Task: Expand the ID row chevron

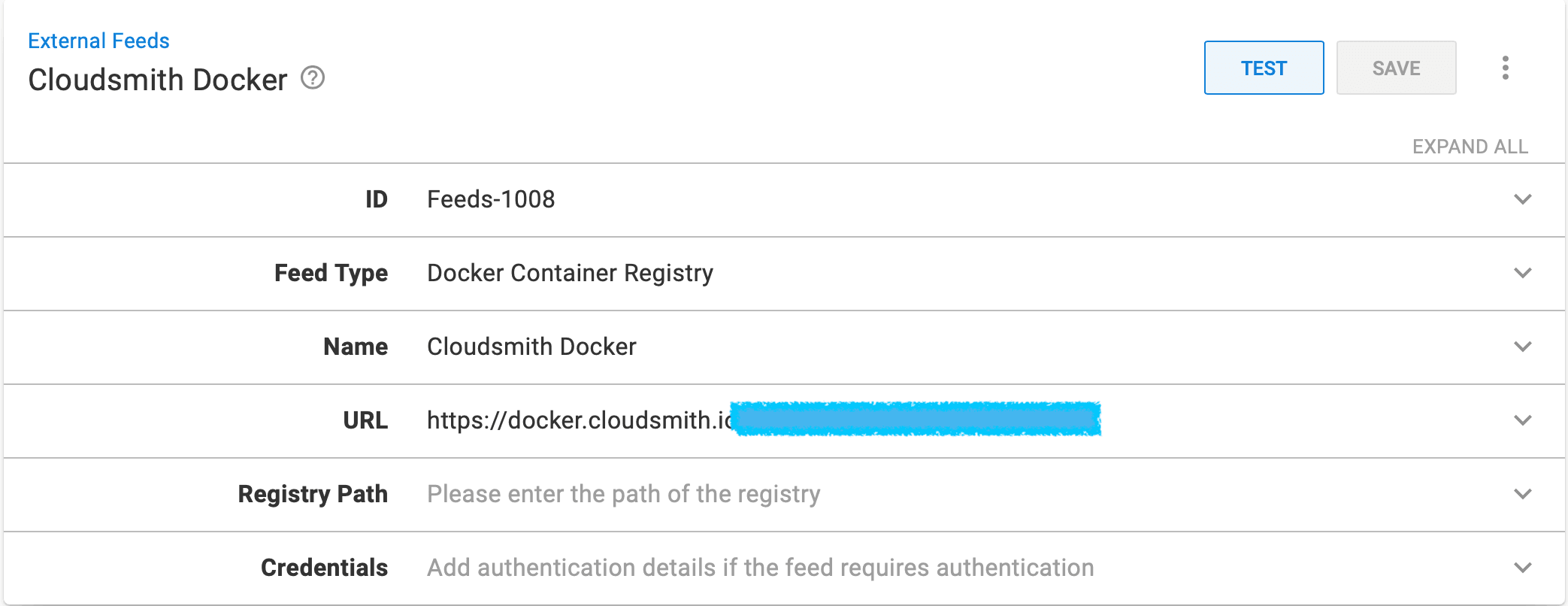Action: click(x=1523, y=199)
